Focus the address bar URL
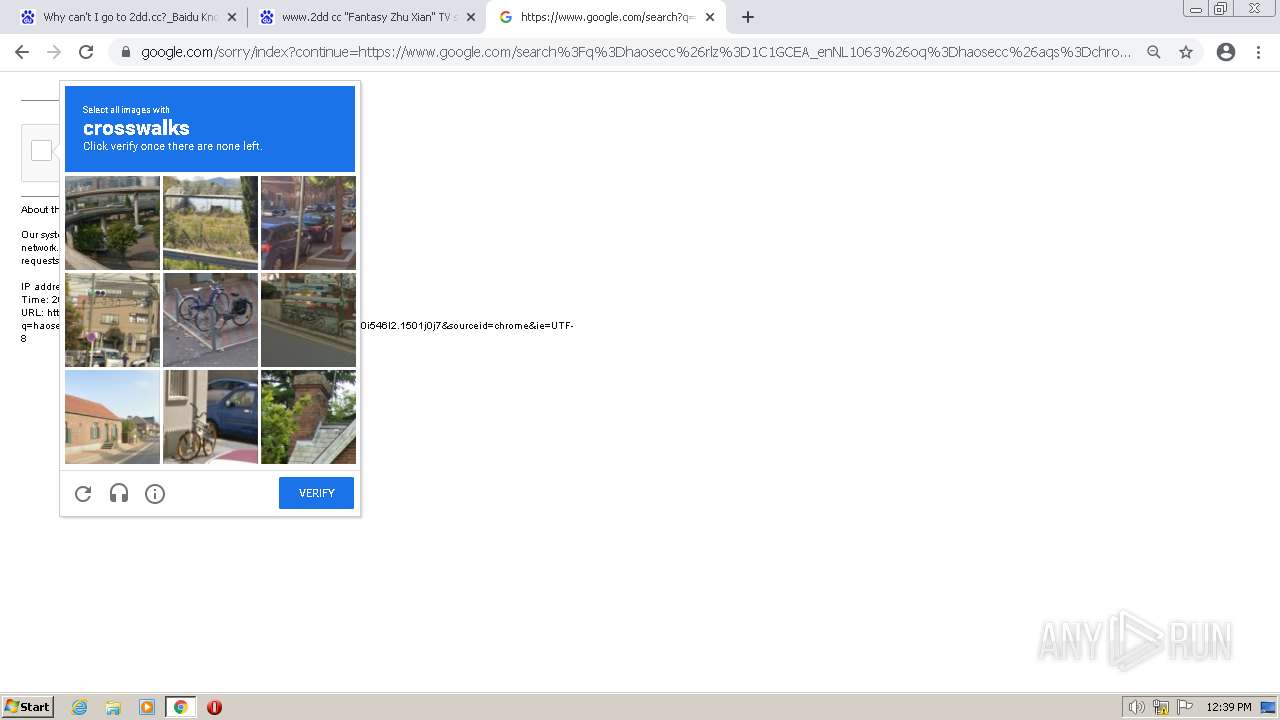The width and height of the screenshot is (1280, 720). click(636, 52)
